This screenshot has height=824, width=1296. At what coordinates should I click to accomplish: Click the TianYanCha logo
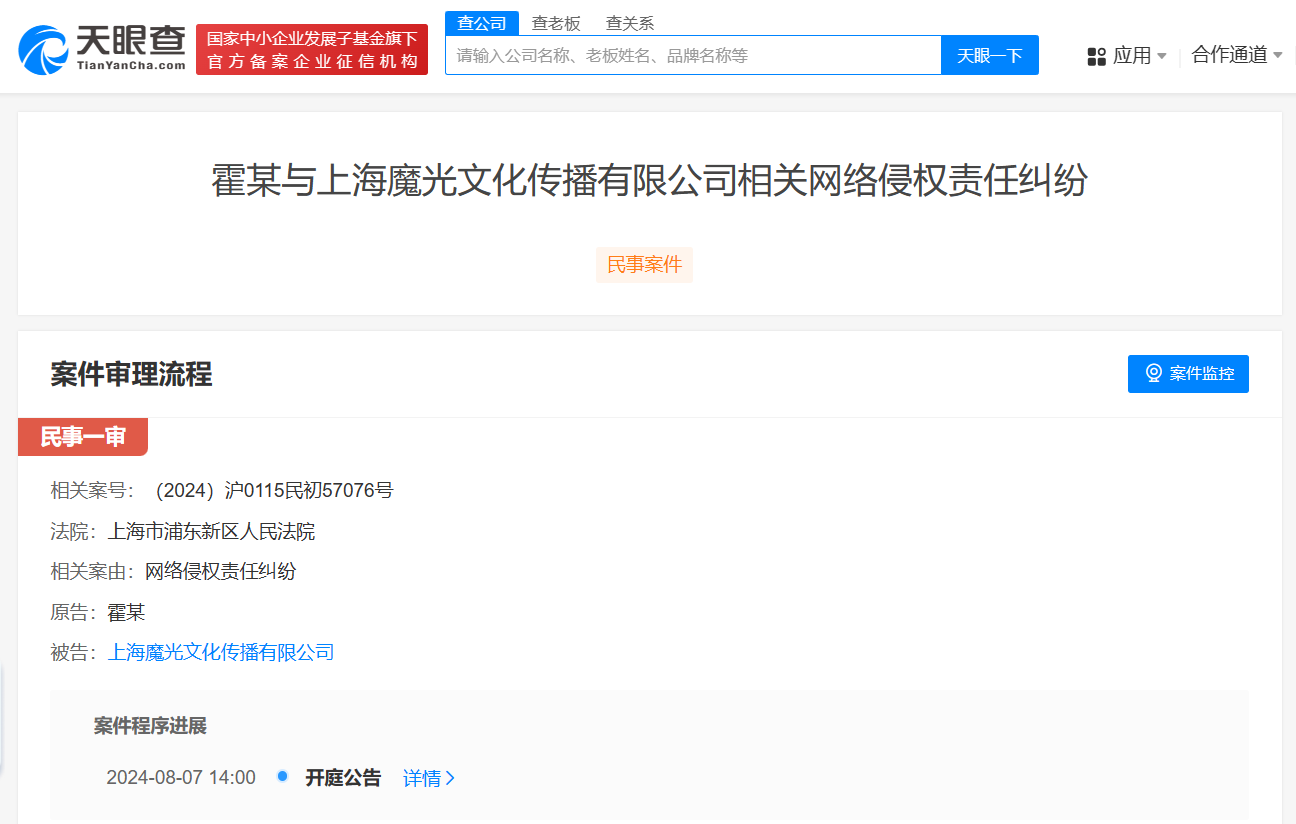(102, 49)
